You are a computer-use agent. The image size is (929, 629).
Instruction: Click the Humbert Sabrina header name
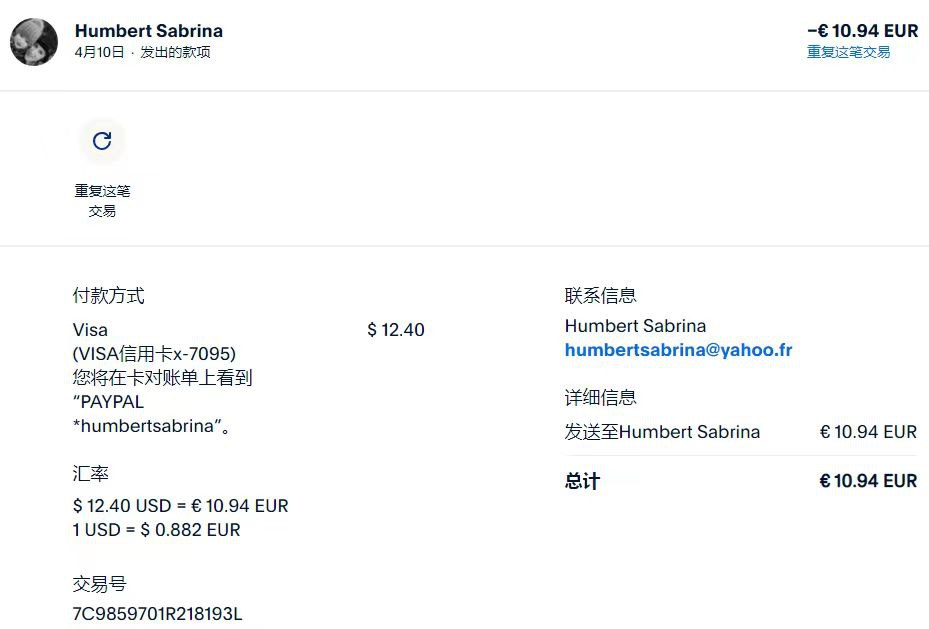149,31
